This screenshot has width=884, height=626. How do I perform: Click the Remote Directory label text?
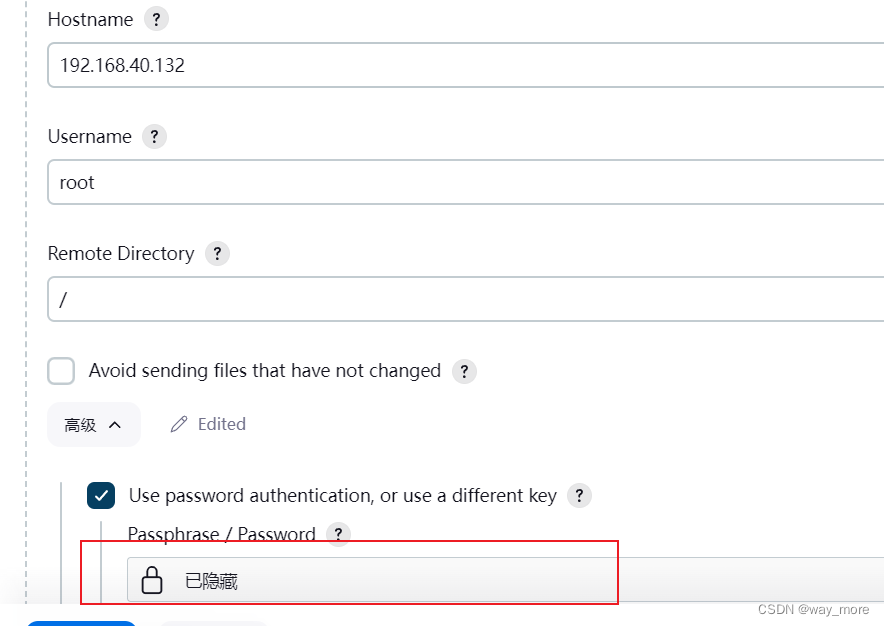[121, 254]
